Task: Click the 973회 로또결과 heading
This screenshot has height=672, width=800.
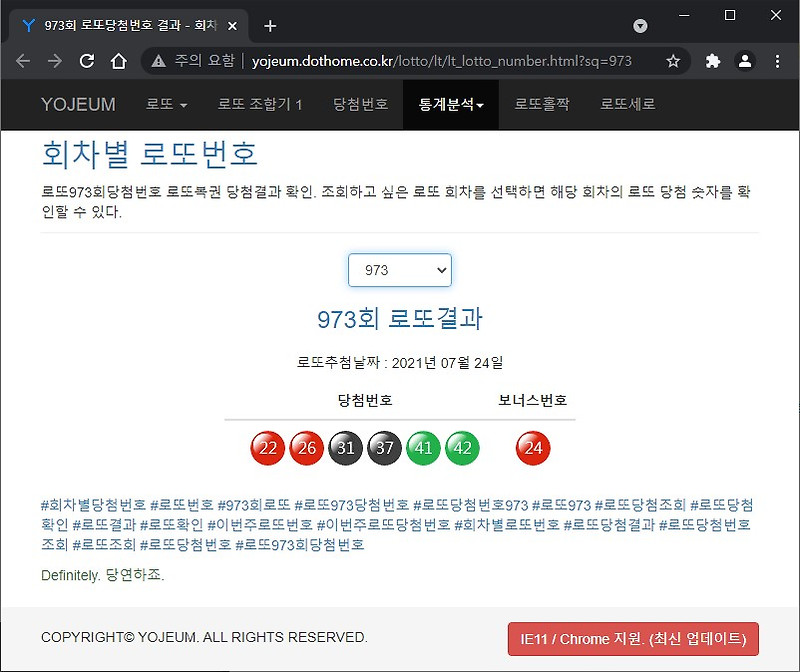Action: click(400, 319)
